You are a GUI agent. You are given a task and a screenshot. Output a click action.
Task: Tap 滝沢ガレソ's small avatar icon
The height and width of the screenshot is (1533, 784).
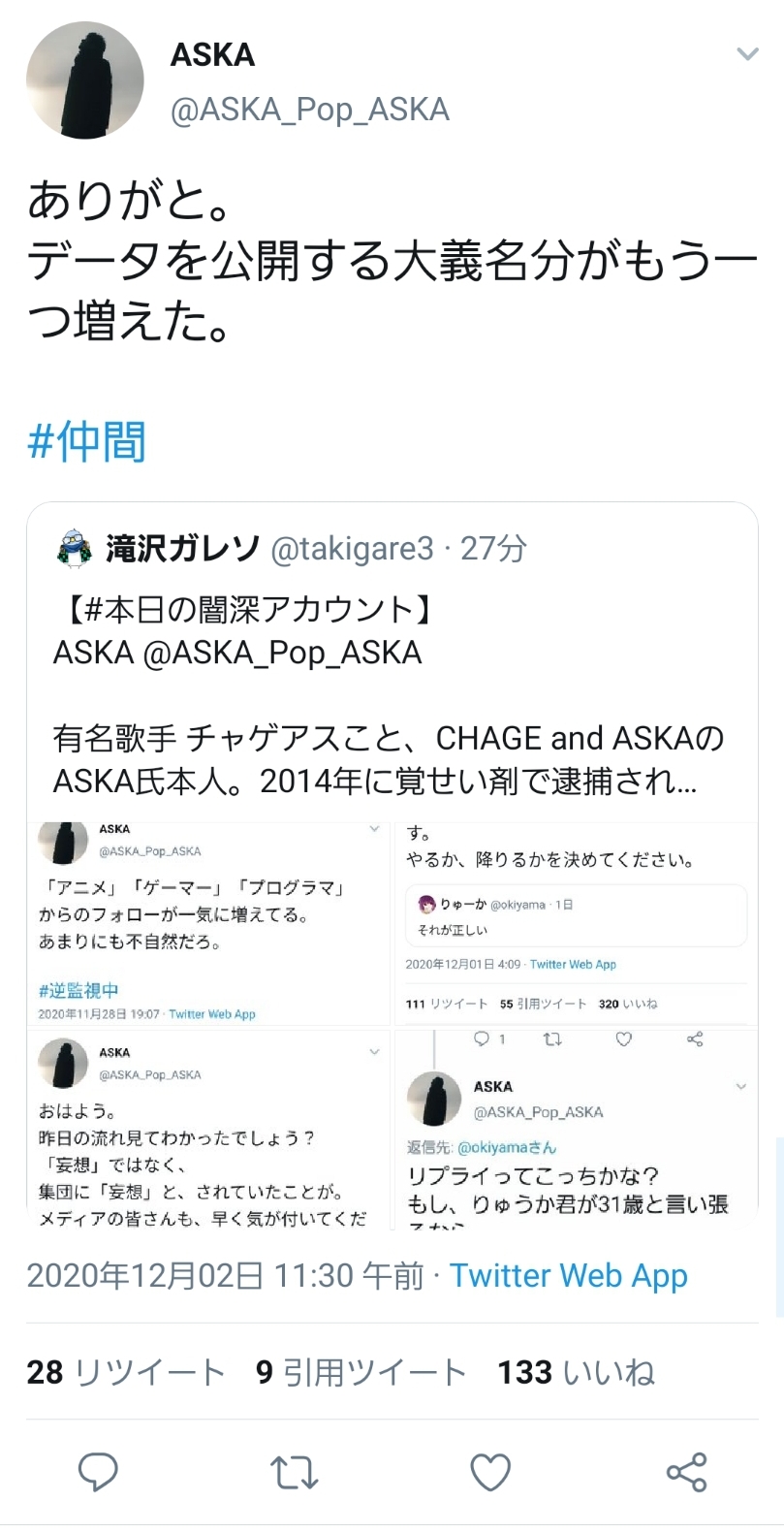[x=75, y=549]
